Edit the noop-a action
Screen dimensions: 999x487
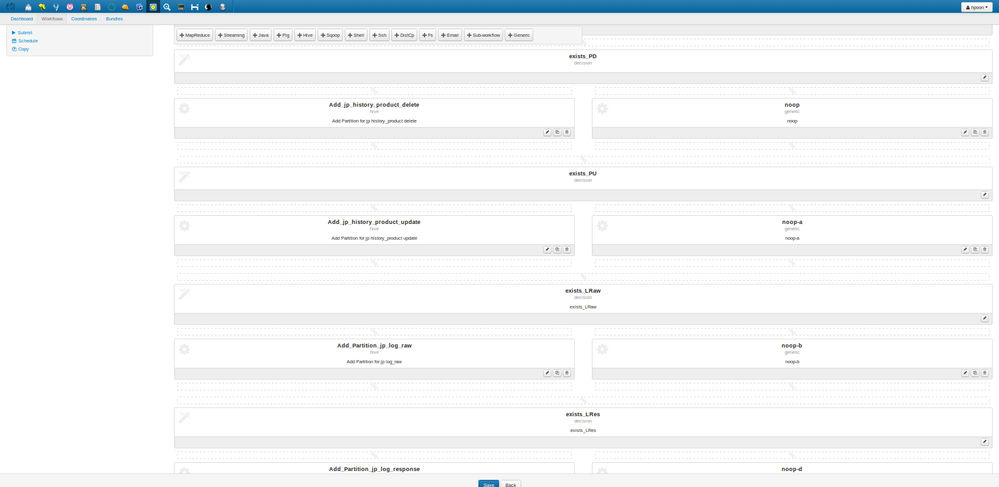click(x=965, y=249)
